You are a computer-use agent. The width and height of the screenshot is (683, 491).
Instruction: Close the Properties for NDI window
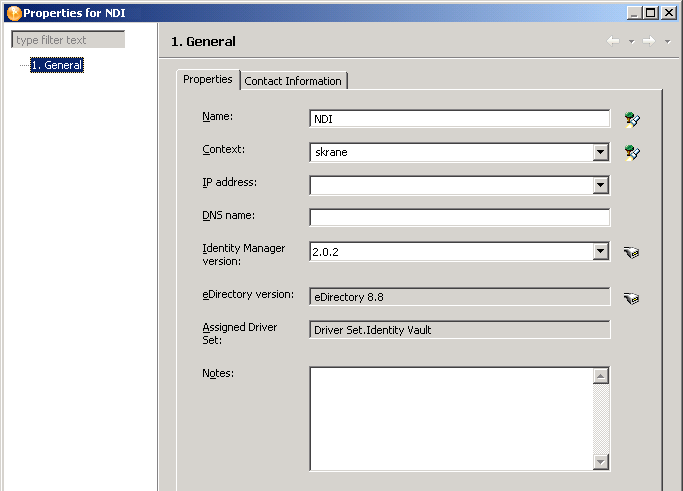668,13
